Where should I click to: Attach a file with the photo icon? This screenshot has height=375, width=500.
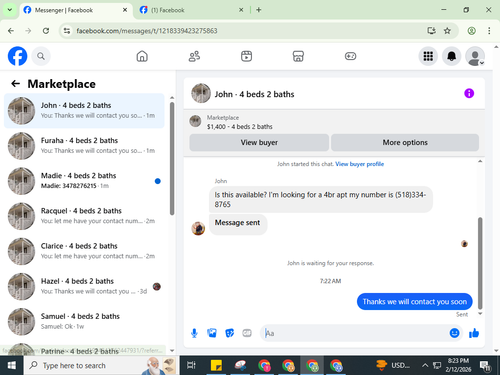[x=212, y=333]
